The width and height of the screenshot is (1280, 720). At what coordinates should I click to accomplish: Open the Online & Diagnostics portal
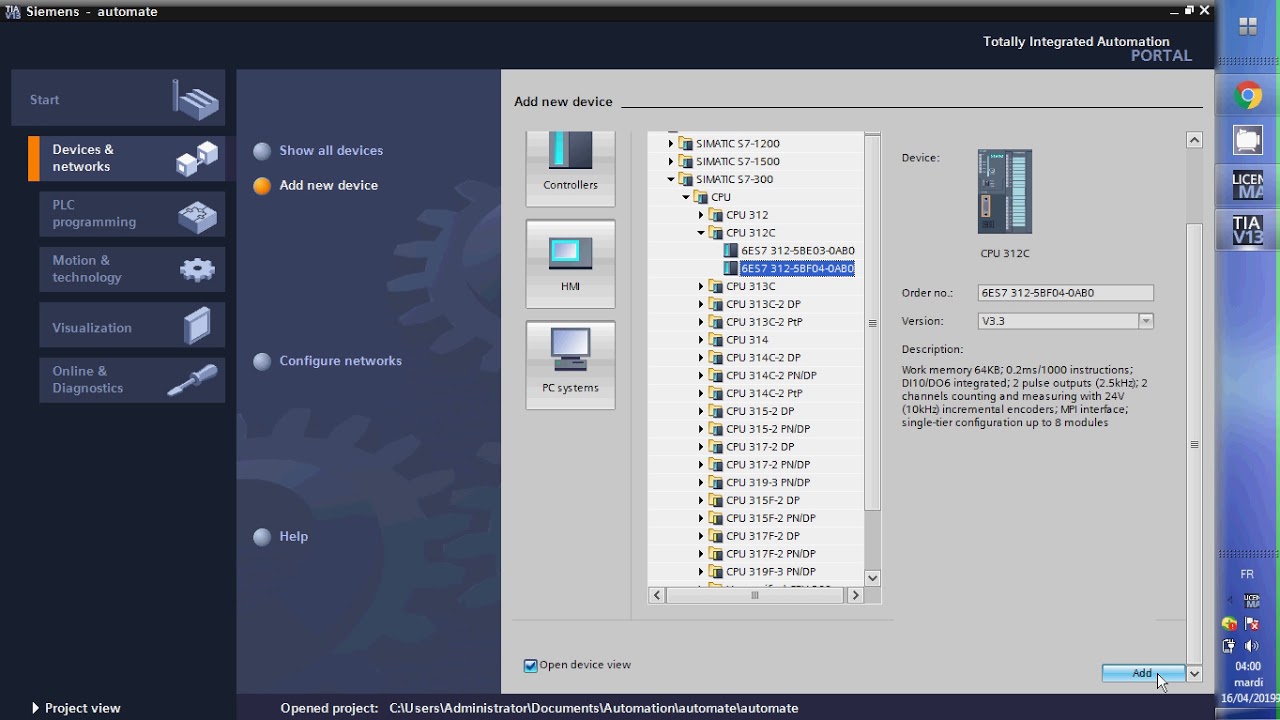132,380
